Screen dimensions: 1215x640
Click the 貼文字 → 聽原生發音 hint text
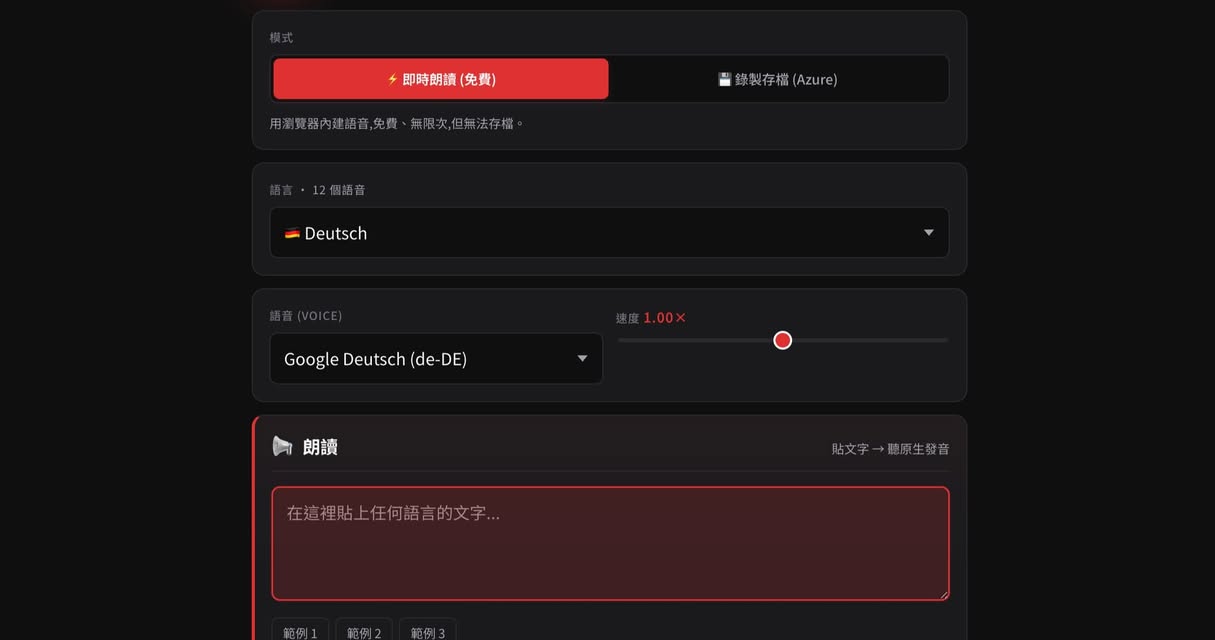tap(890, 449)
